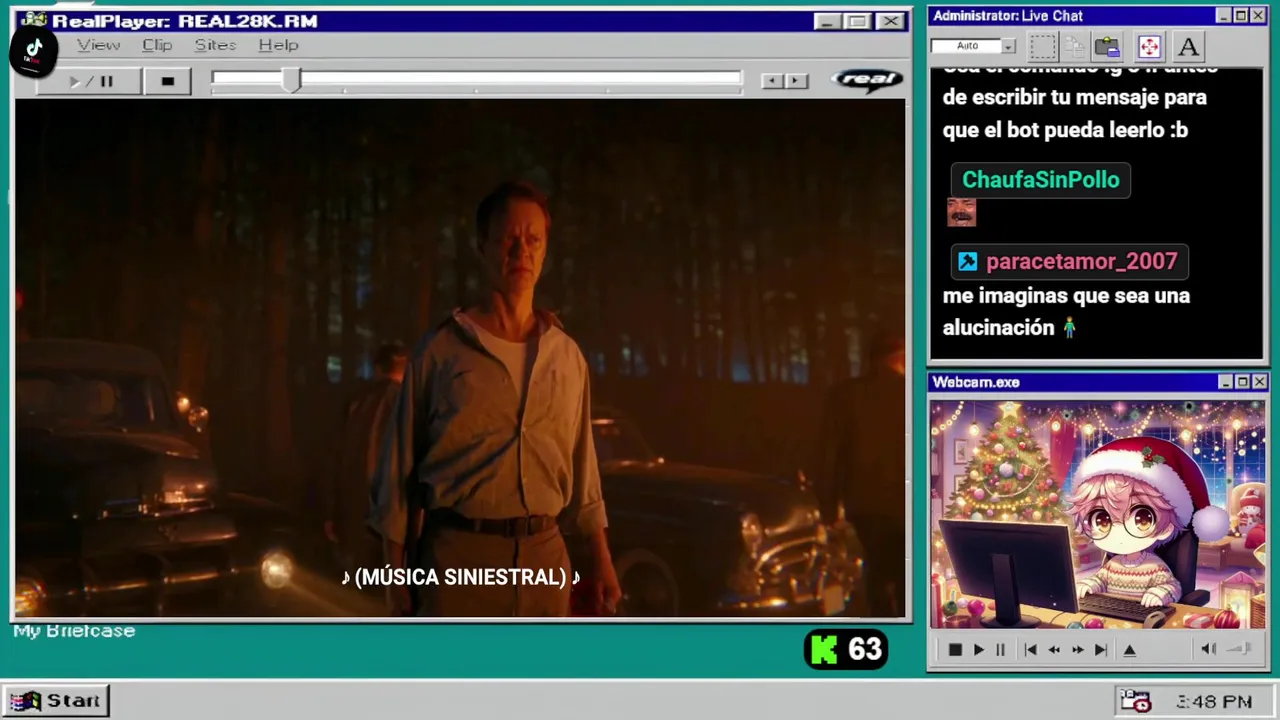This screenshot has width=1280, height=720.
Task: Click the text 'que el bot pueda leerlo :b'
Action: [x=1065, y=130]
